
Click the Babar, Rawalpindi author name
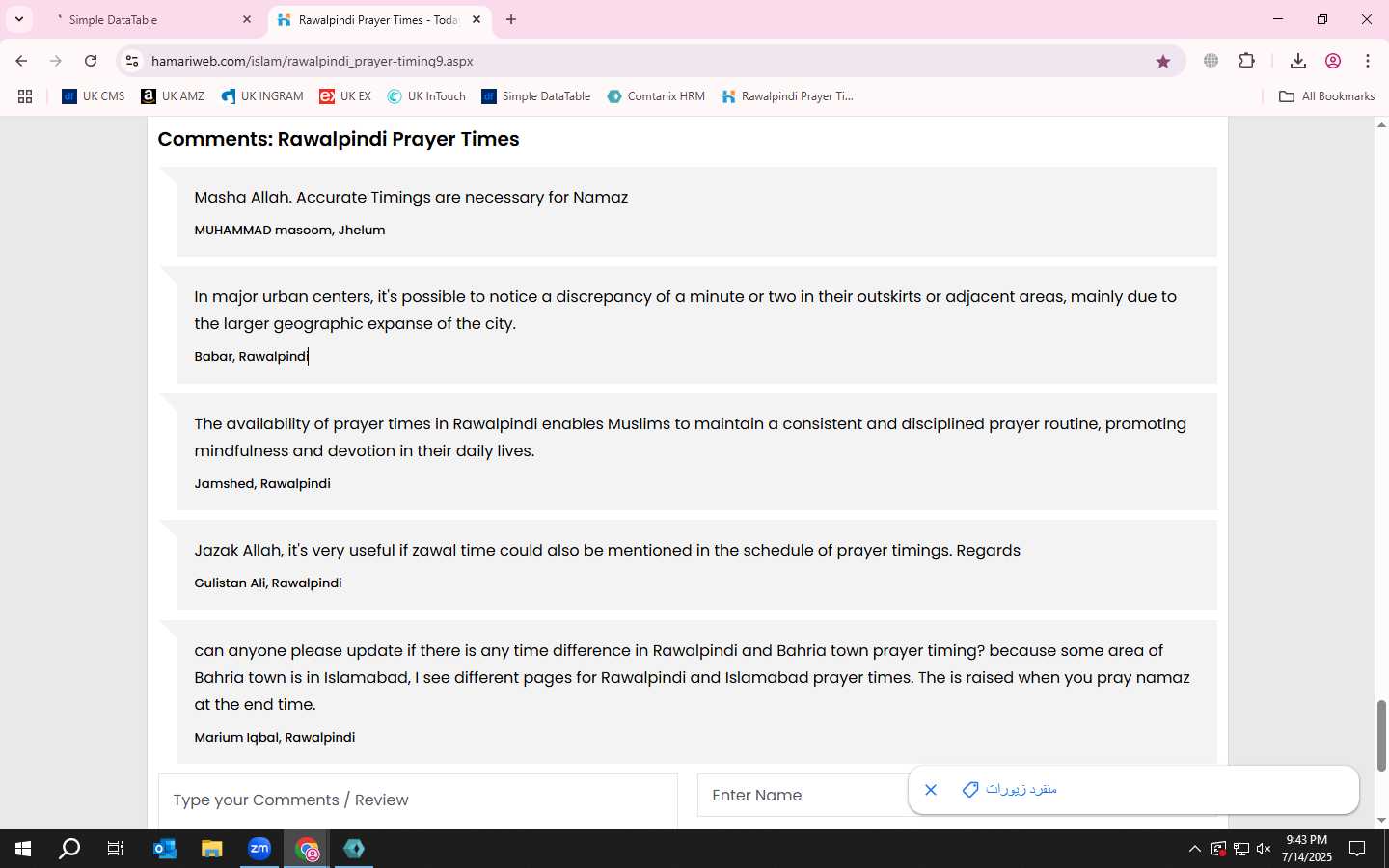click(251, 356)
